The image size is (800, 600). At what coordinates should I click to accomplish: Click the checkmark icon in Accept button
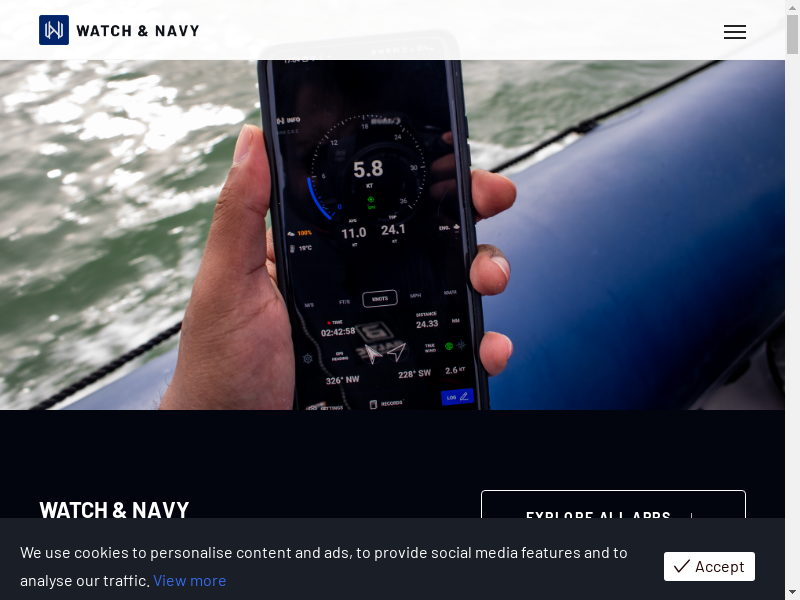(x=682, y=566)
